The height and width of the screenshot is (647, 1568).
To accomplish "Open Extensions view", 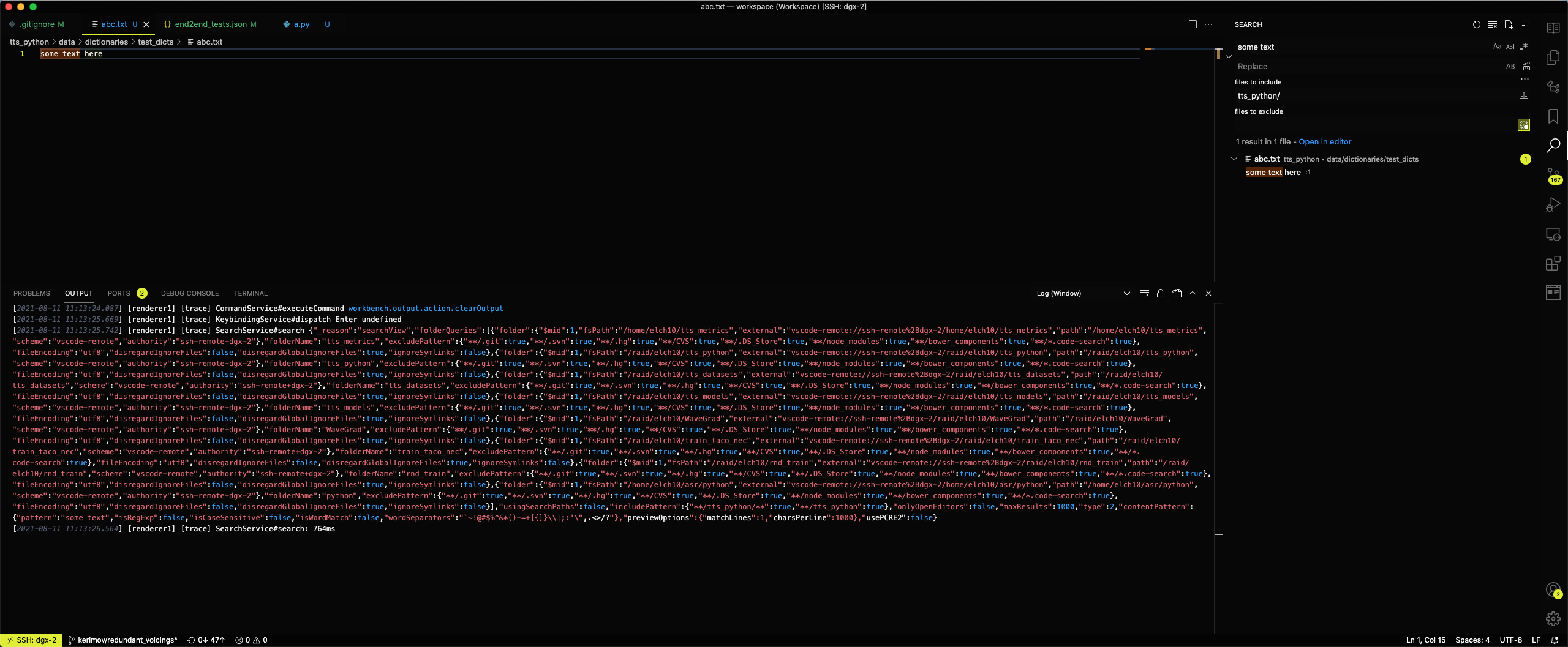I will (x=1553, y=263).
